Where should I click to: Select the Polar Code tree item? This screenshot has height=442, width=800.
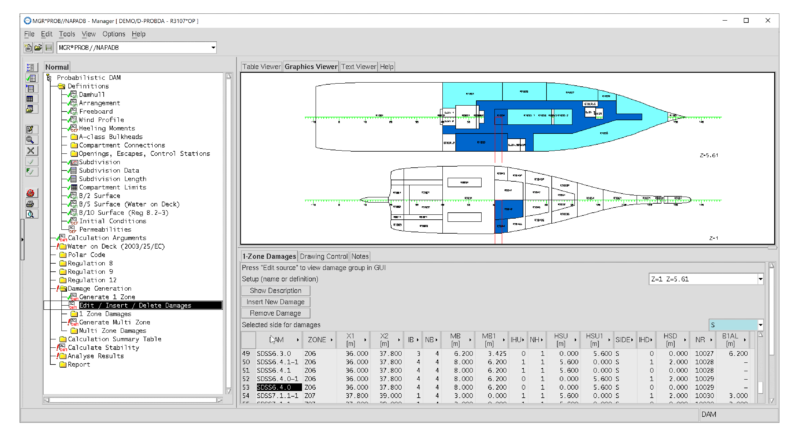86,255
